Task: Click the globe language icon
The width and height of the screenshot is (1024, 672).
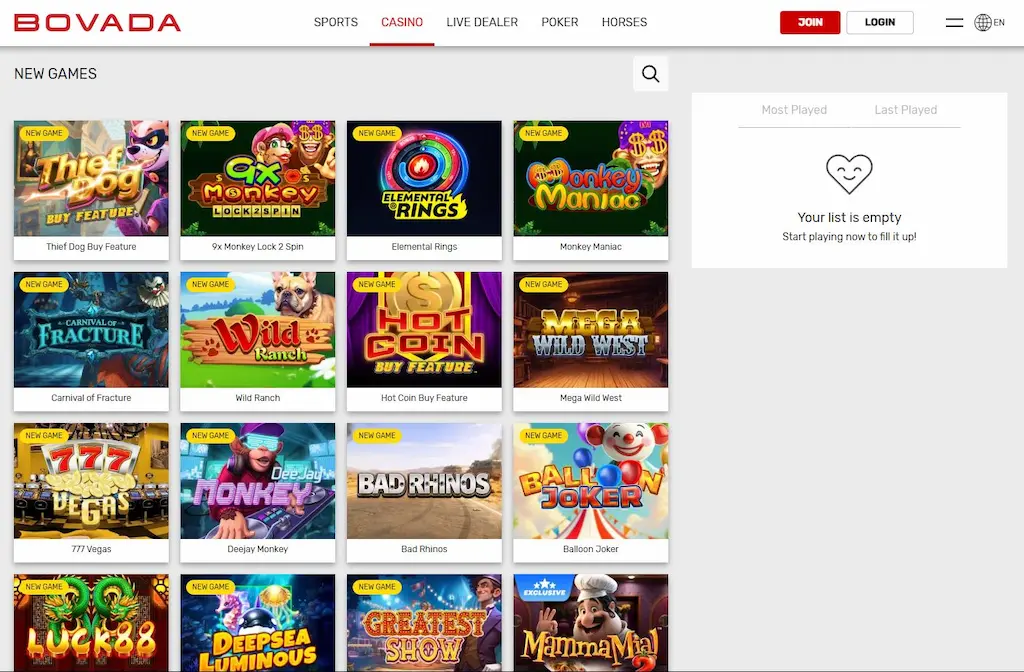Action: point(982,22)
